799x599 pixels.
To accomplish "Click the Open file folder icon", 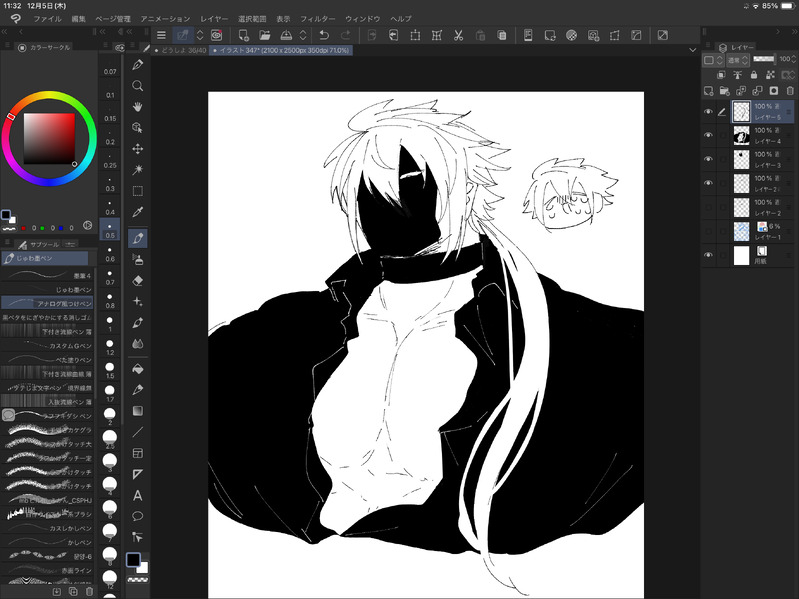I will coord(264,35).
